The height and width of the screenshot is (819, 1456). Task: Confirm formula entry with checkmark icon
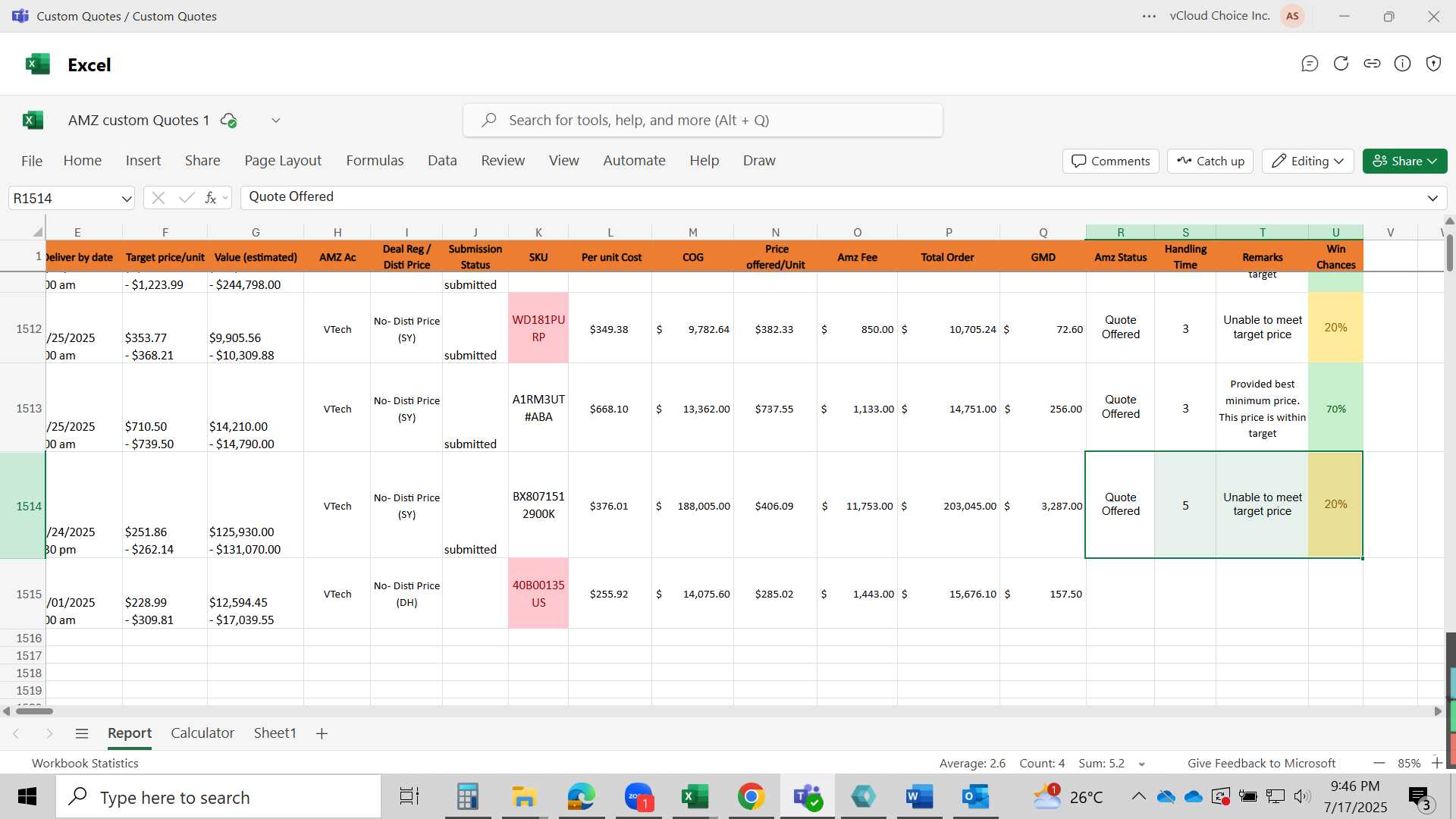(187, 198)
